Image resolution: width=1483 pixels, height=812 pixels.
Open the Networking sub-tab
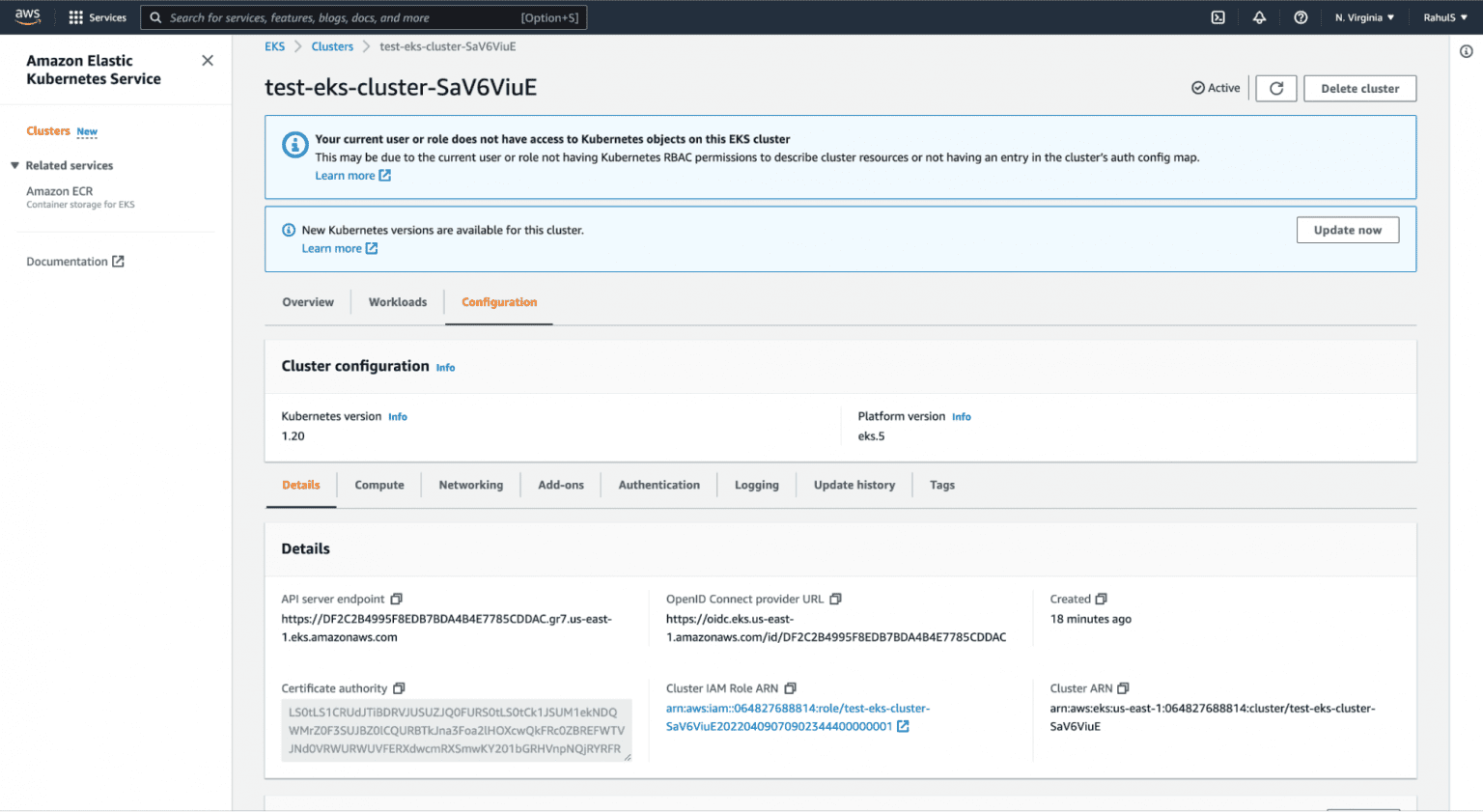tap(470, 485)
